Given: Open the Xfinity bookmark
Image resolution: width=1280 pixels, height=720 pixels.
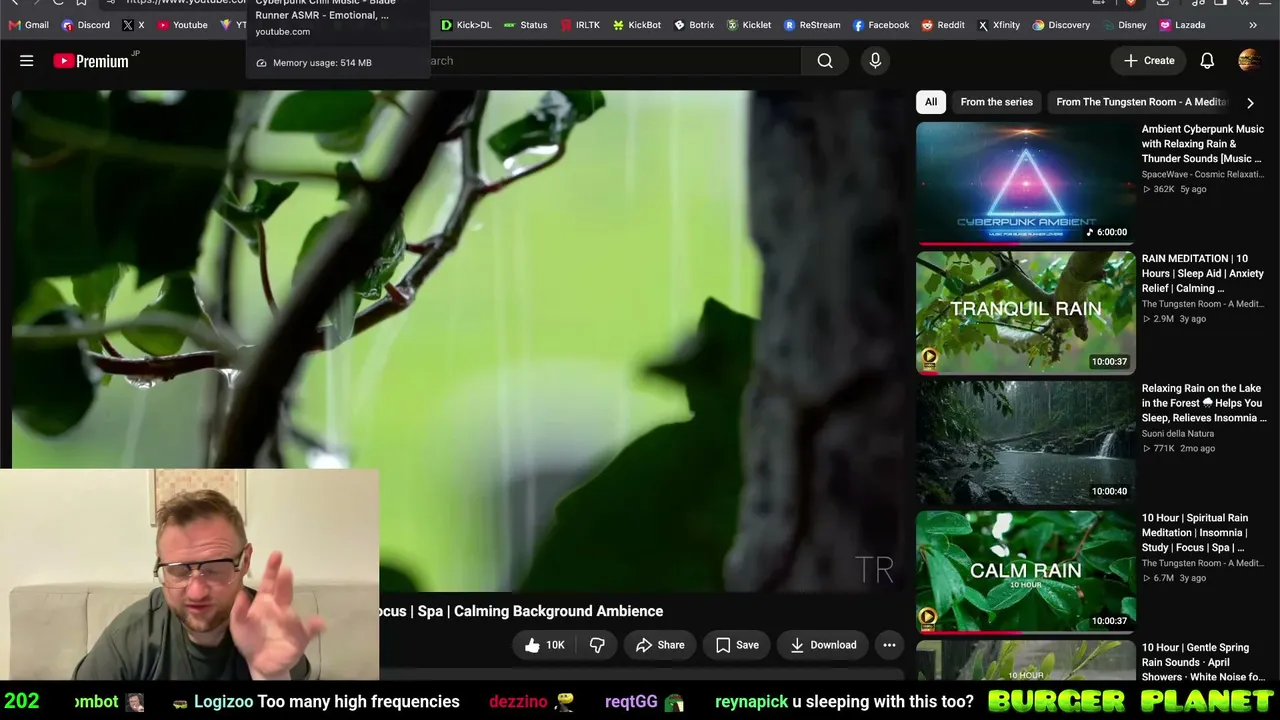Looking at the screenshot, I should point(999,25).
